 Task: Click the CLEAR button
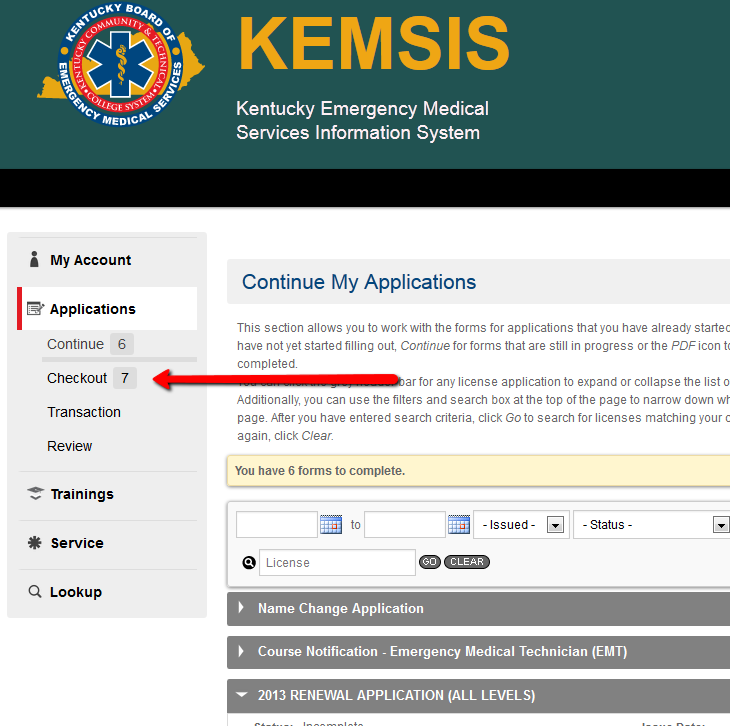pos(467,562)
